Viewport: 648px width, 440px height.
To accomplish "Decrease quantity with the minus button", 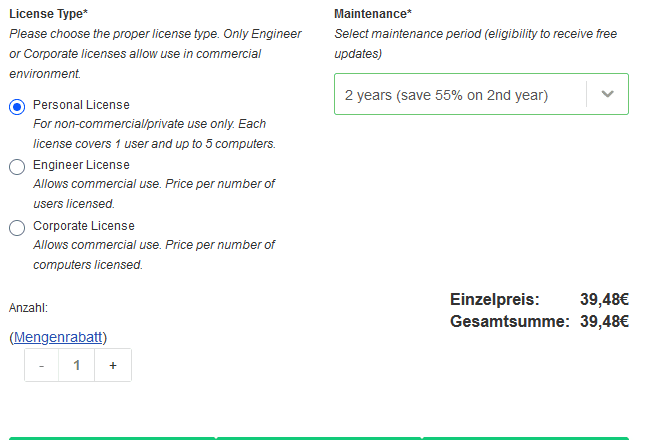I will click(41, 366).
